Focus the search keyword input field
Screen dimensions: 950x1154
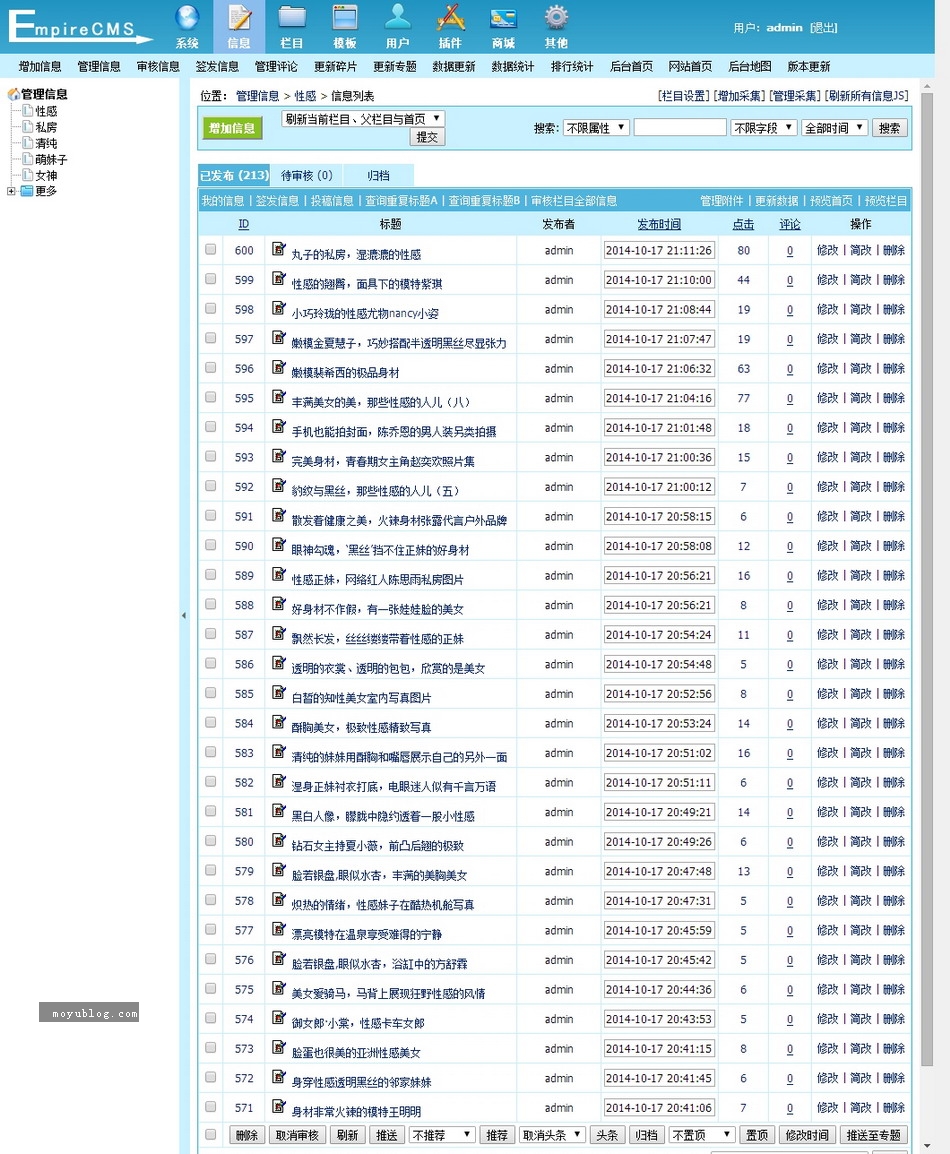(680, 127)
